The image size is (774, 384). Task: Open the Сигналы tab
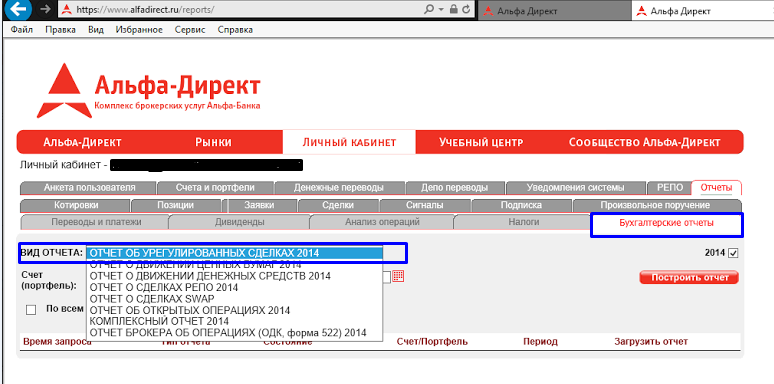tap(425, 205)
